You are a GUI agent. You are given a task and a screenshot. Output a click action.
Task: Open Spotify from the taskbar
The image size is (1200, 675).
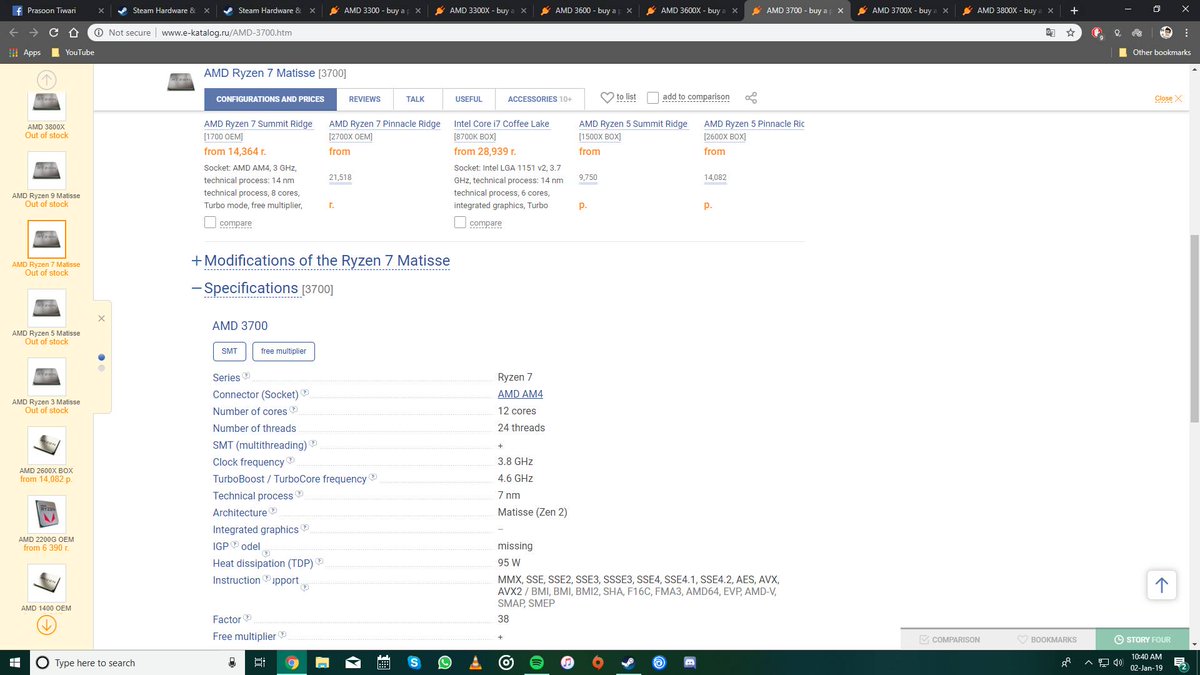click(x=536, y=662)
